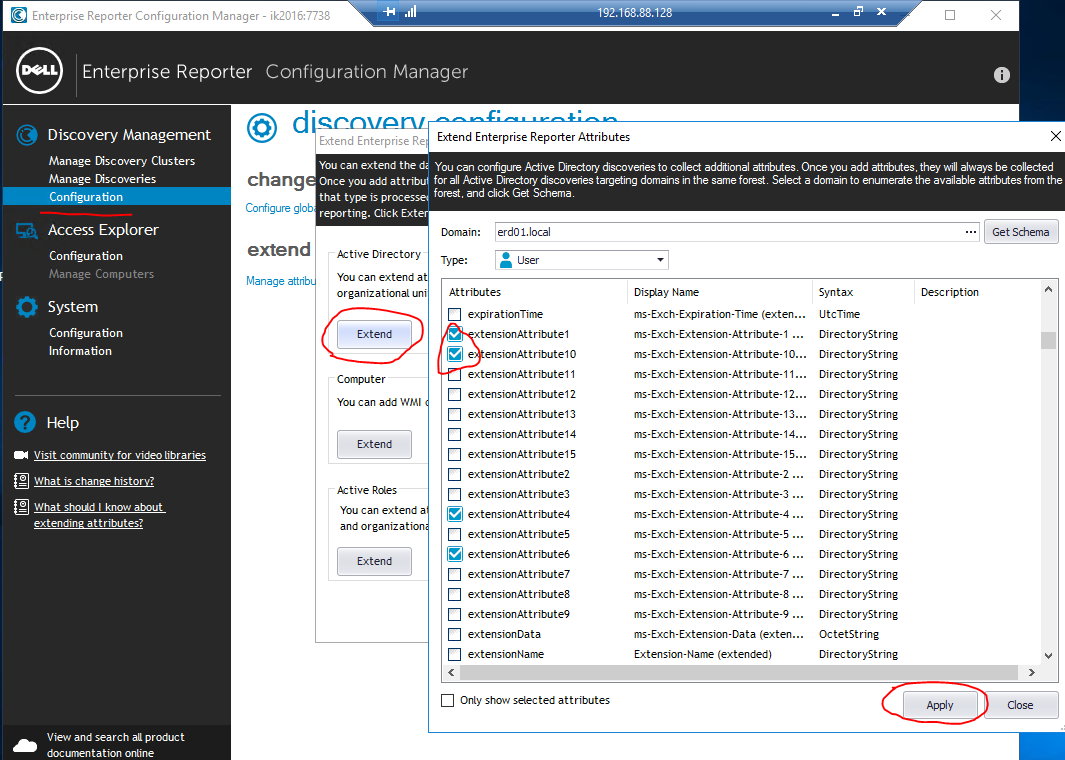Click the discovery configuration gear icon

(262, 128)
